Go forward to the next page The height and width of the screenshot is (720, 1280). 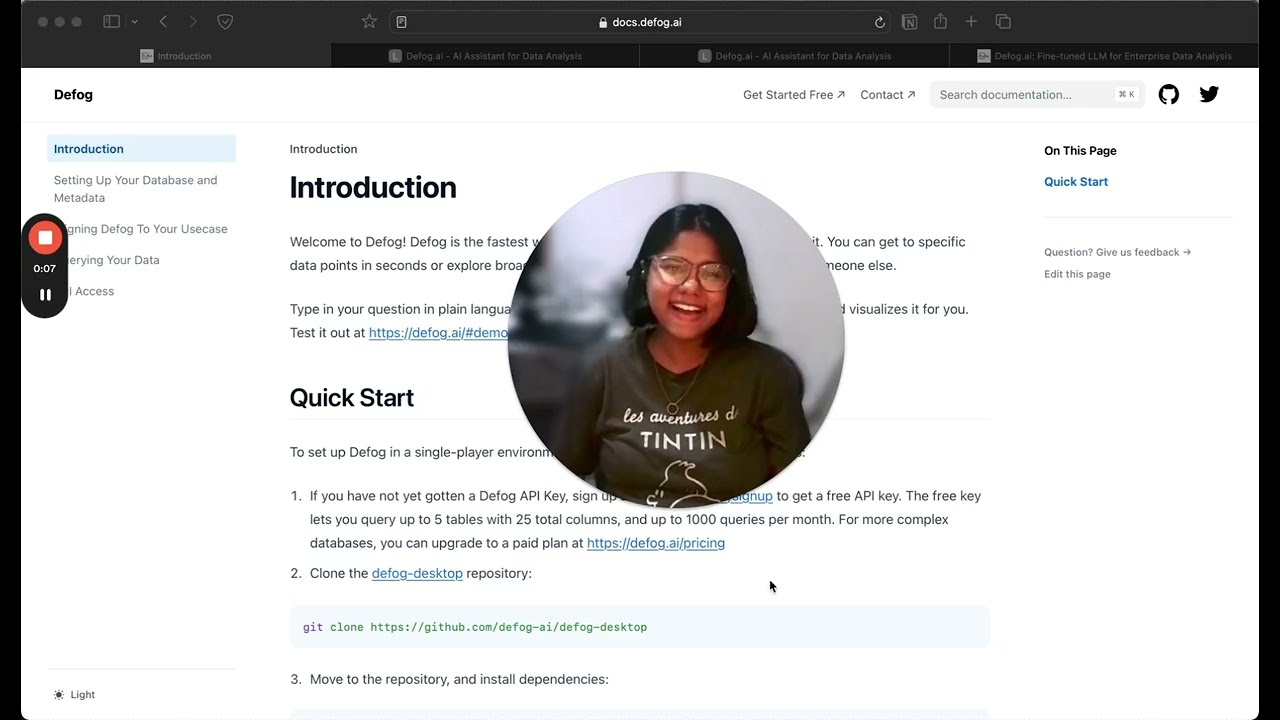tap(193, 22)
